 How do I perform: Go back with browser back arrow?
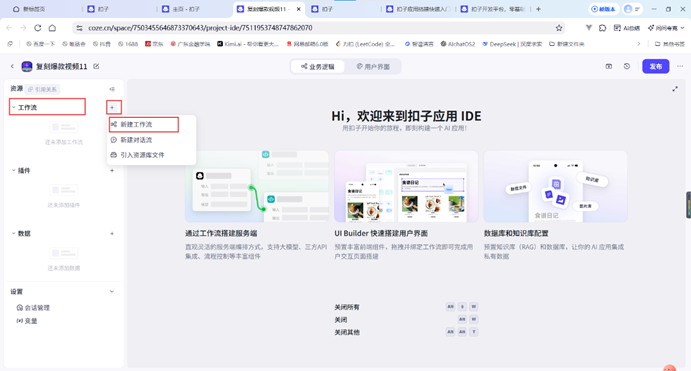[9, 28]
